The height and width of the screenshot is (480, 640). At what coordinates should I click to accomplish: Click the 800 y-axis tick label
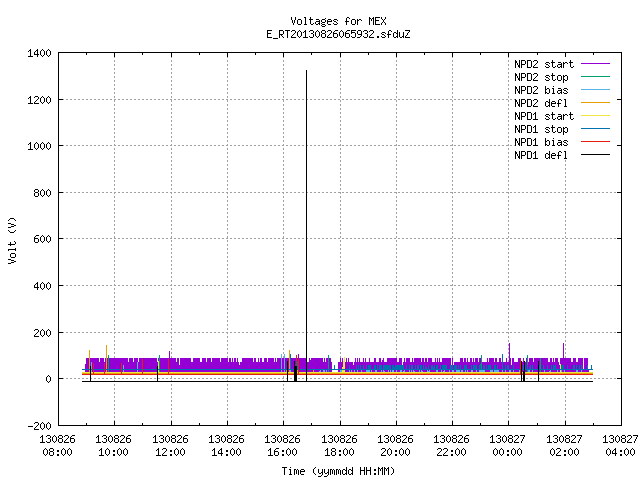point(42,193)
